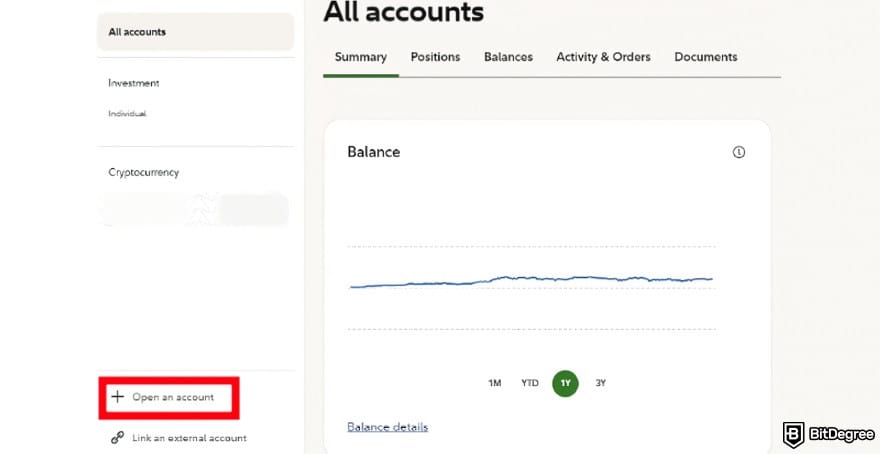880x454 pixels.
Task: Select the Individual account
Action: coord(127,113)
